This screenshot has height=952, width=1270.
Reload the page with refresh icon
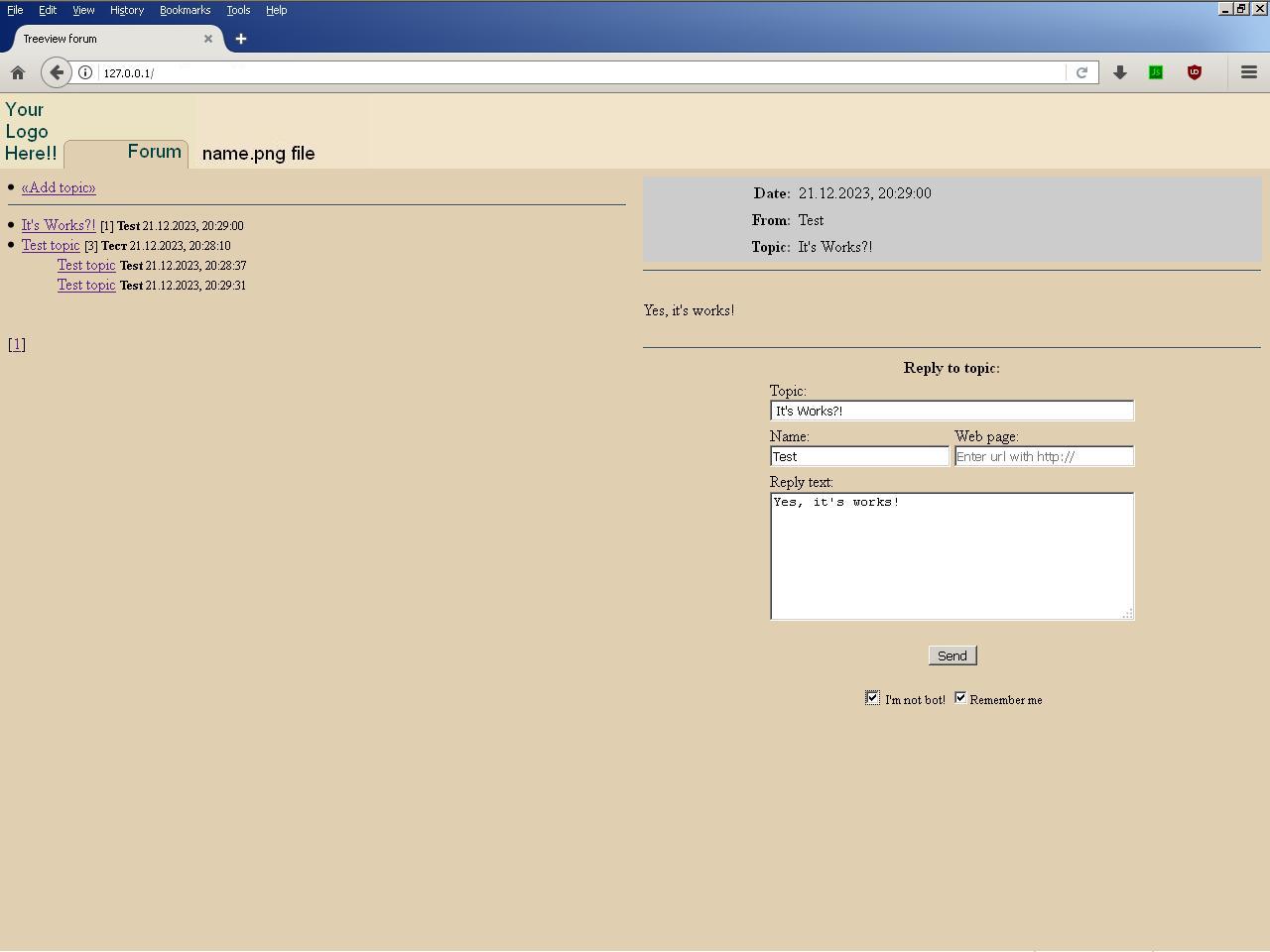(1081, 72)
